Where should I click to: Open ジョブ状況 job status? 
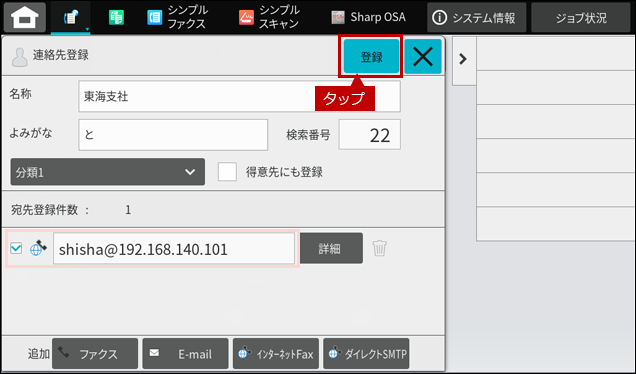[x=581, y=17]
